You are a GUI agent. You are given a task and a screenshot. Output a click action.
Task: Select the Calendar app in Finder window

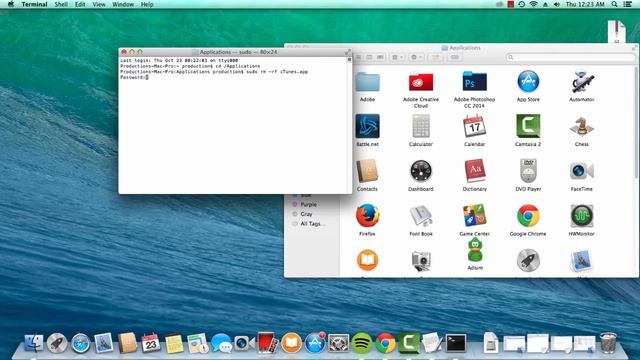click(x=474, y=126)
